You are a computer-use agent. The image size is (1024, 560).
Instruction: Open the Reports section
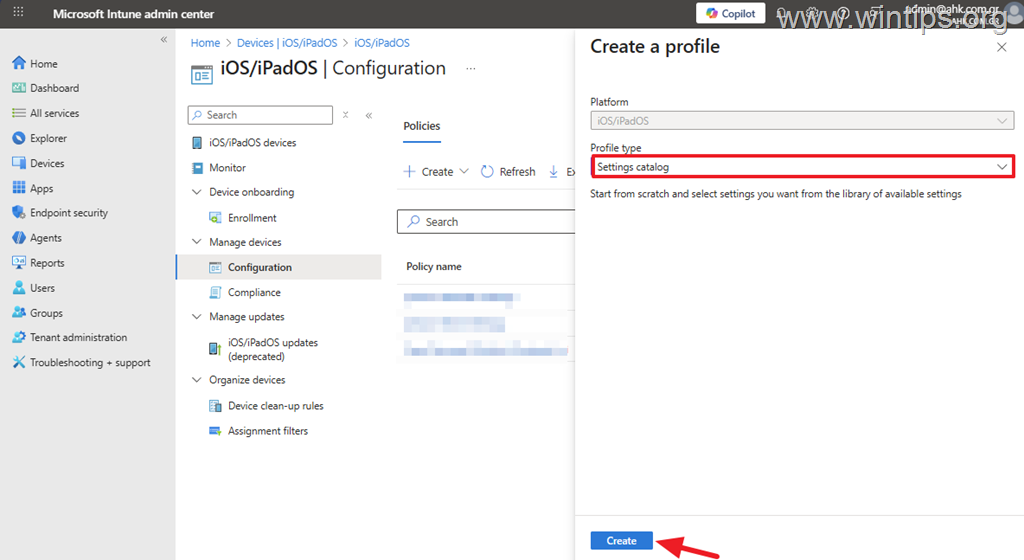(x=47, y=263)
